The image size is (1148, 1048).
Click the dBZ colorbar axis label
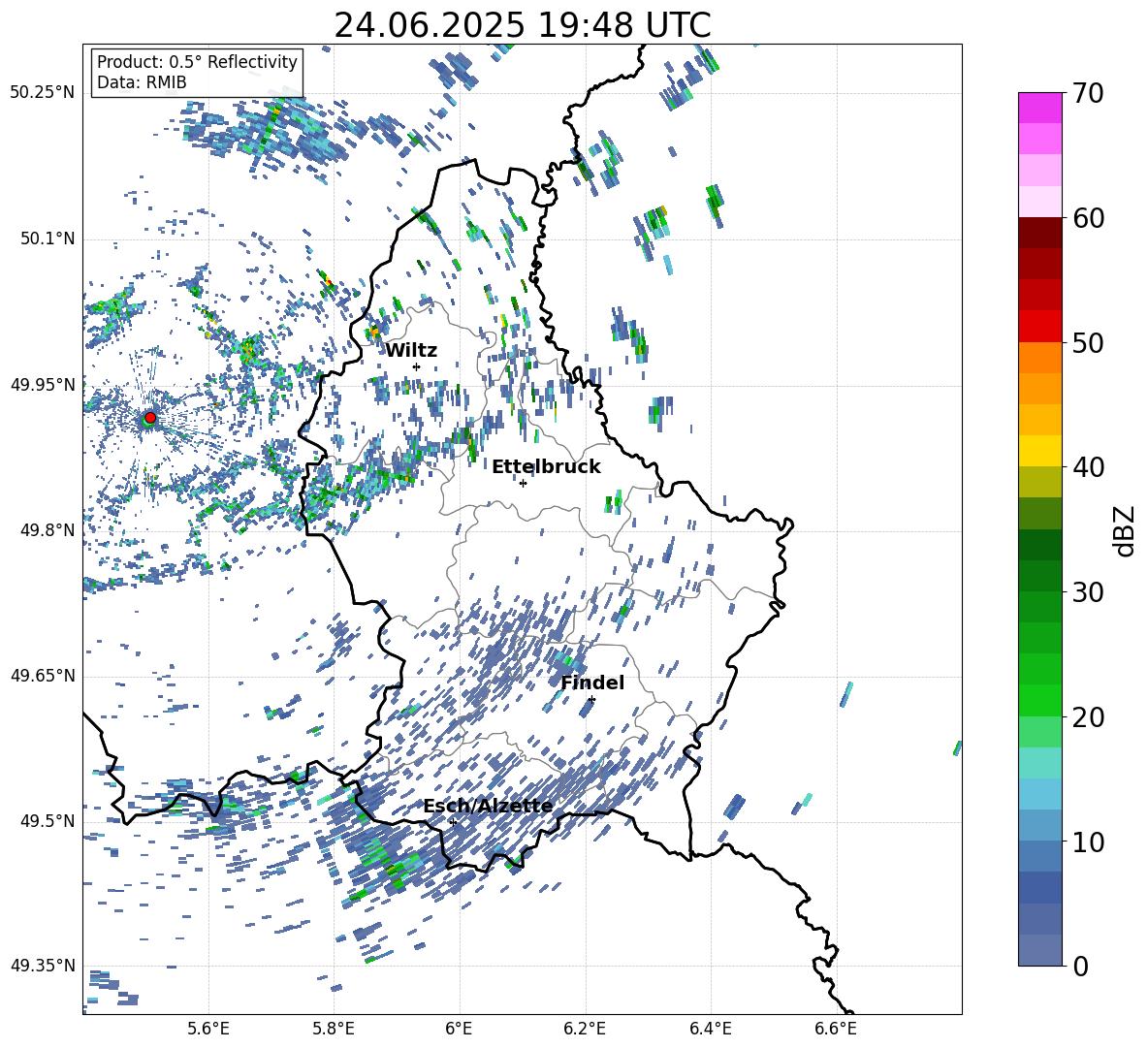pos(1126,530)
